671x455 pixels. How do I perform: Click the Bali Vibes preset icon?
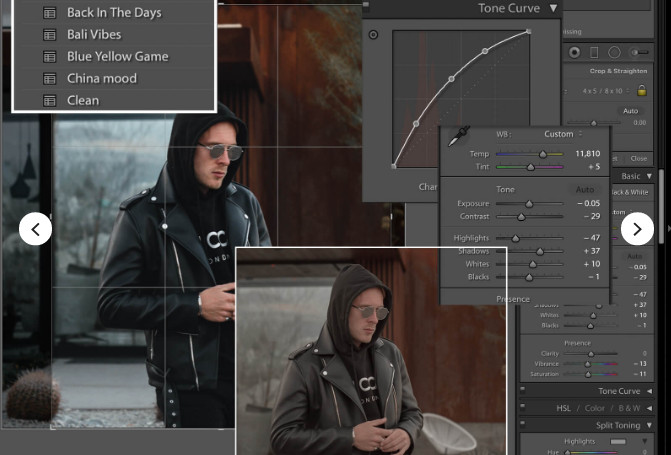click(48, 35)
